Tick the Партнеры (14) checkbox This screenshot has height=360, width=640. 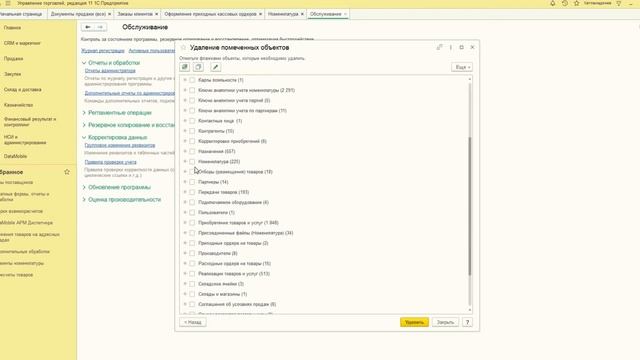(192, 182)
